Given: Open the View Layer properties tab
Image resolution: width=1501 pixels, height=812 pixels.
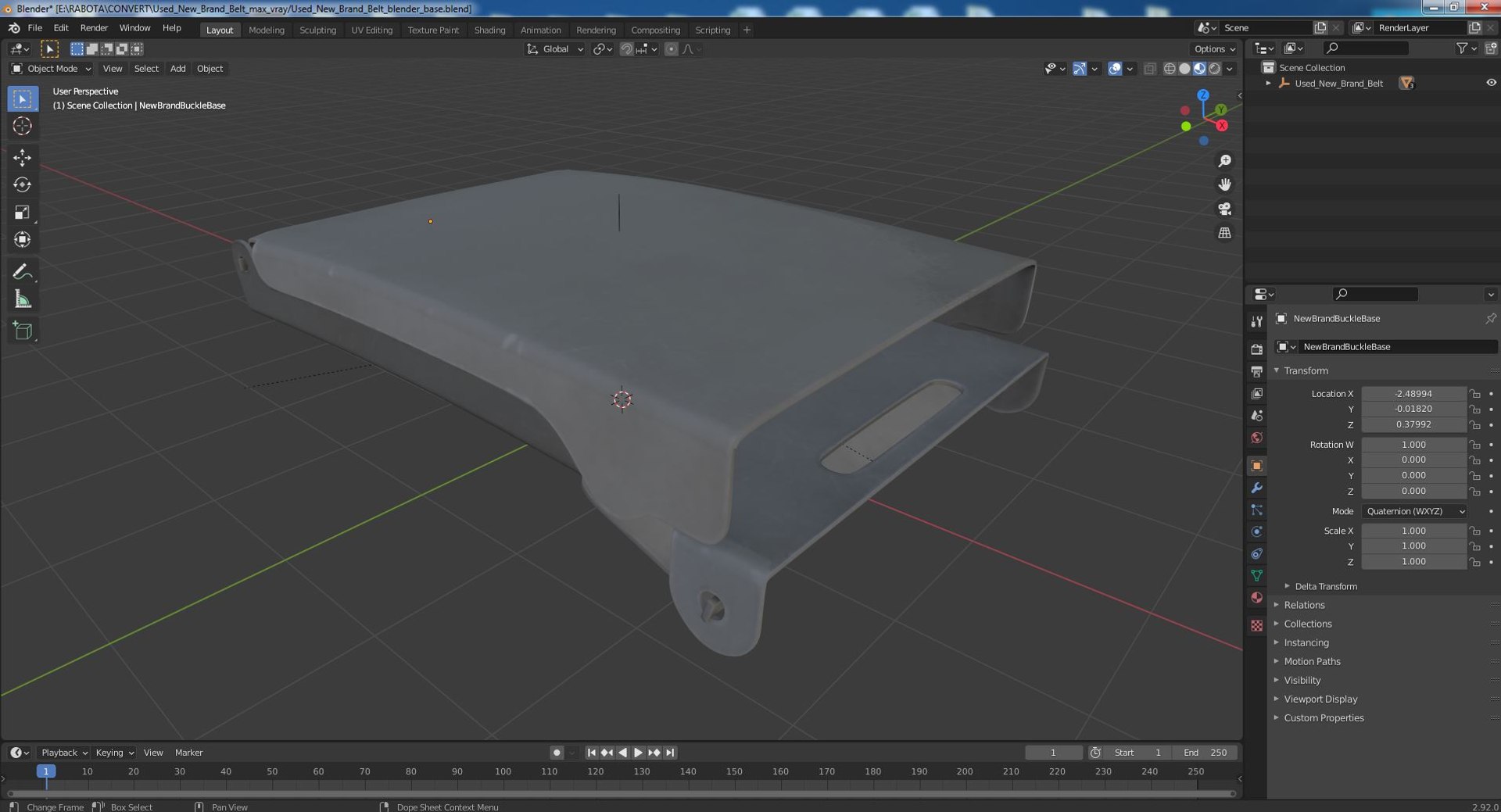Looking at the screenshot, I should click(x=1256, y=393).
